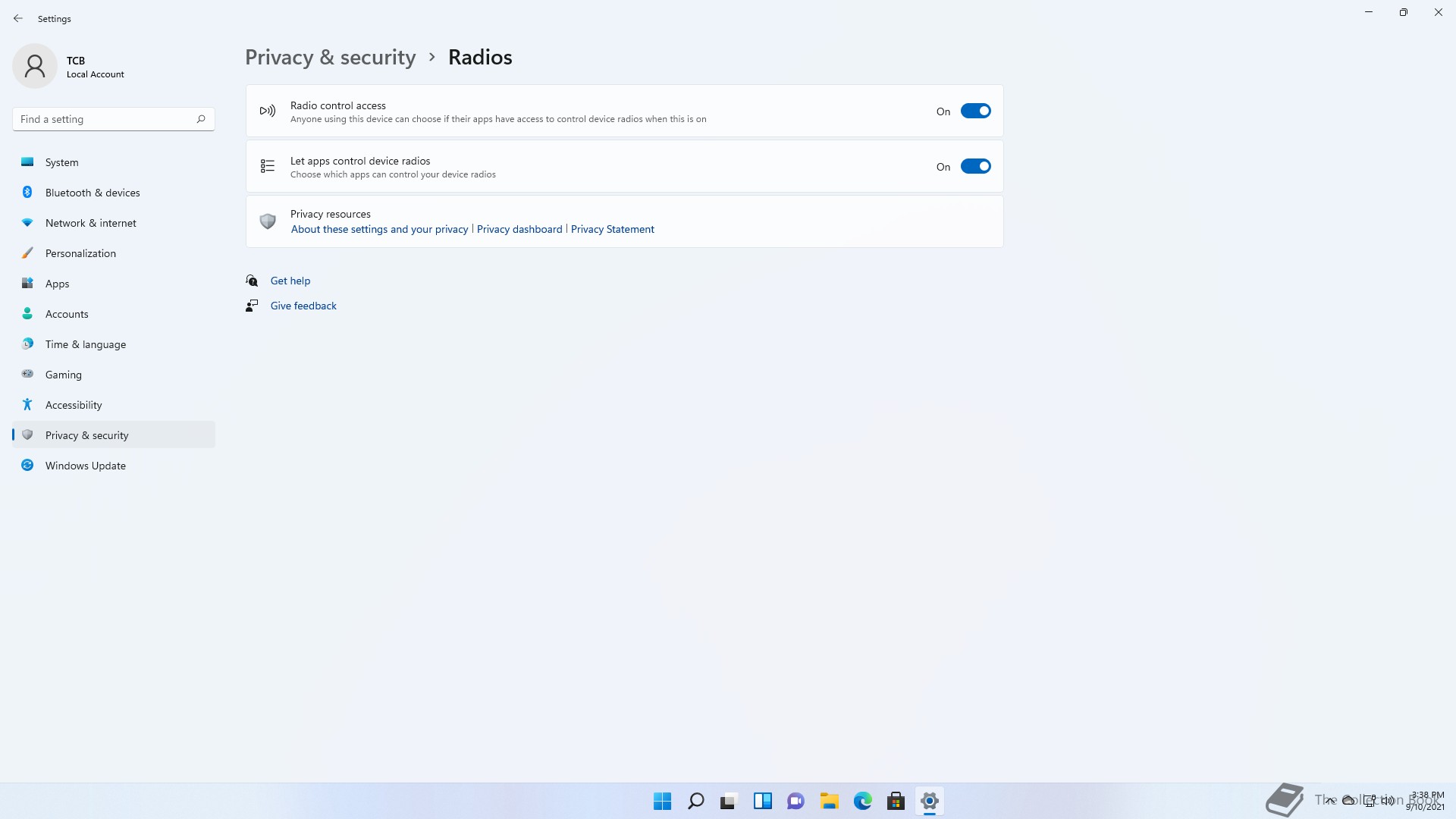Open Personalization settings

coord(114,253)
